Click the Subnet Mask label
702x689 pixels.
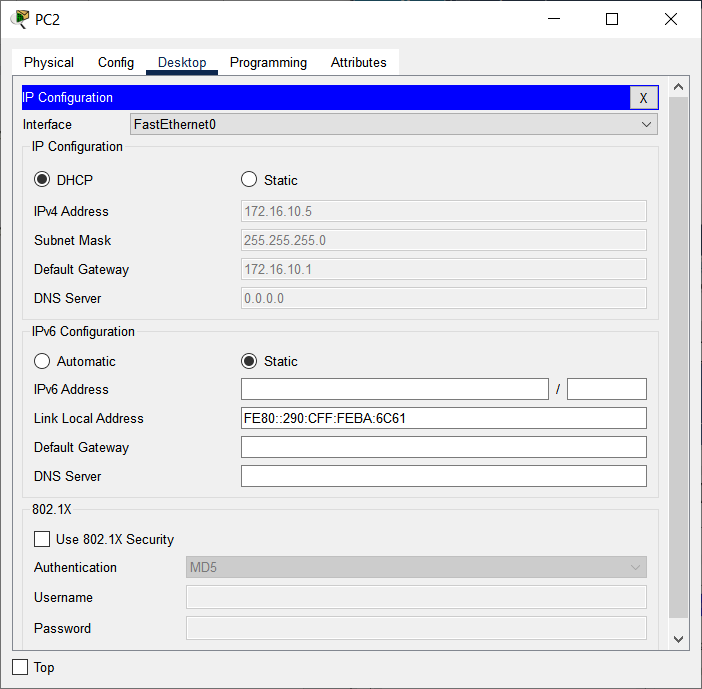(x=73, y=240)
